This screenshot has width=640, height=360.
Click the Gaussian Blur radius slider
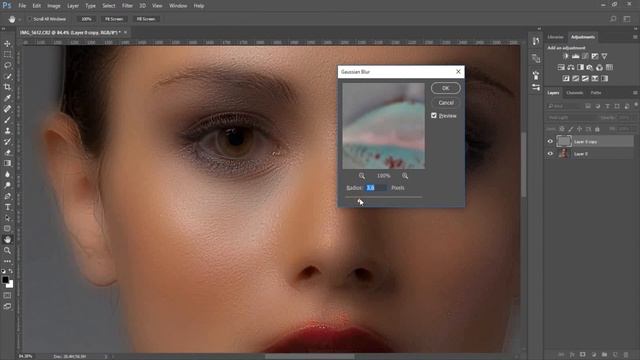click(384, 197)
